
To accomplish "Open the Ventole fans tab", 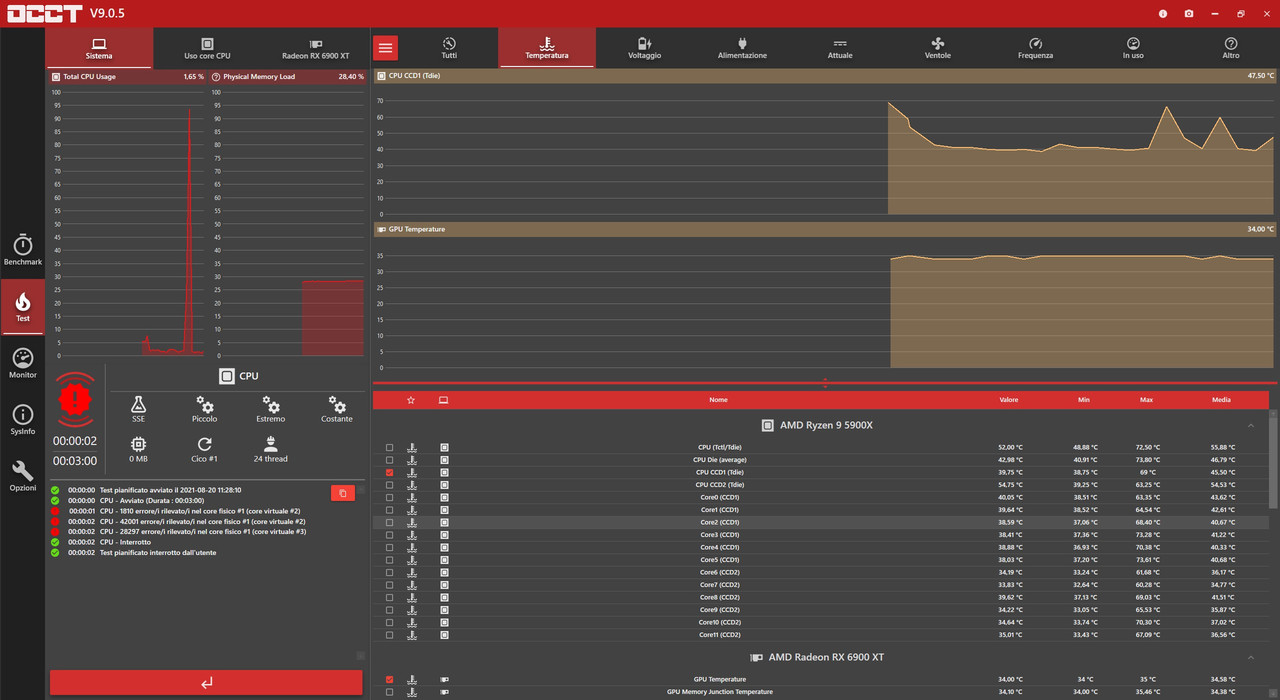I will pyautogui.click(x=937, y=48).
